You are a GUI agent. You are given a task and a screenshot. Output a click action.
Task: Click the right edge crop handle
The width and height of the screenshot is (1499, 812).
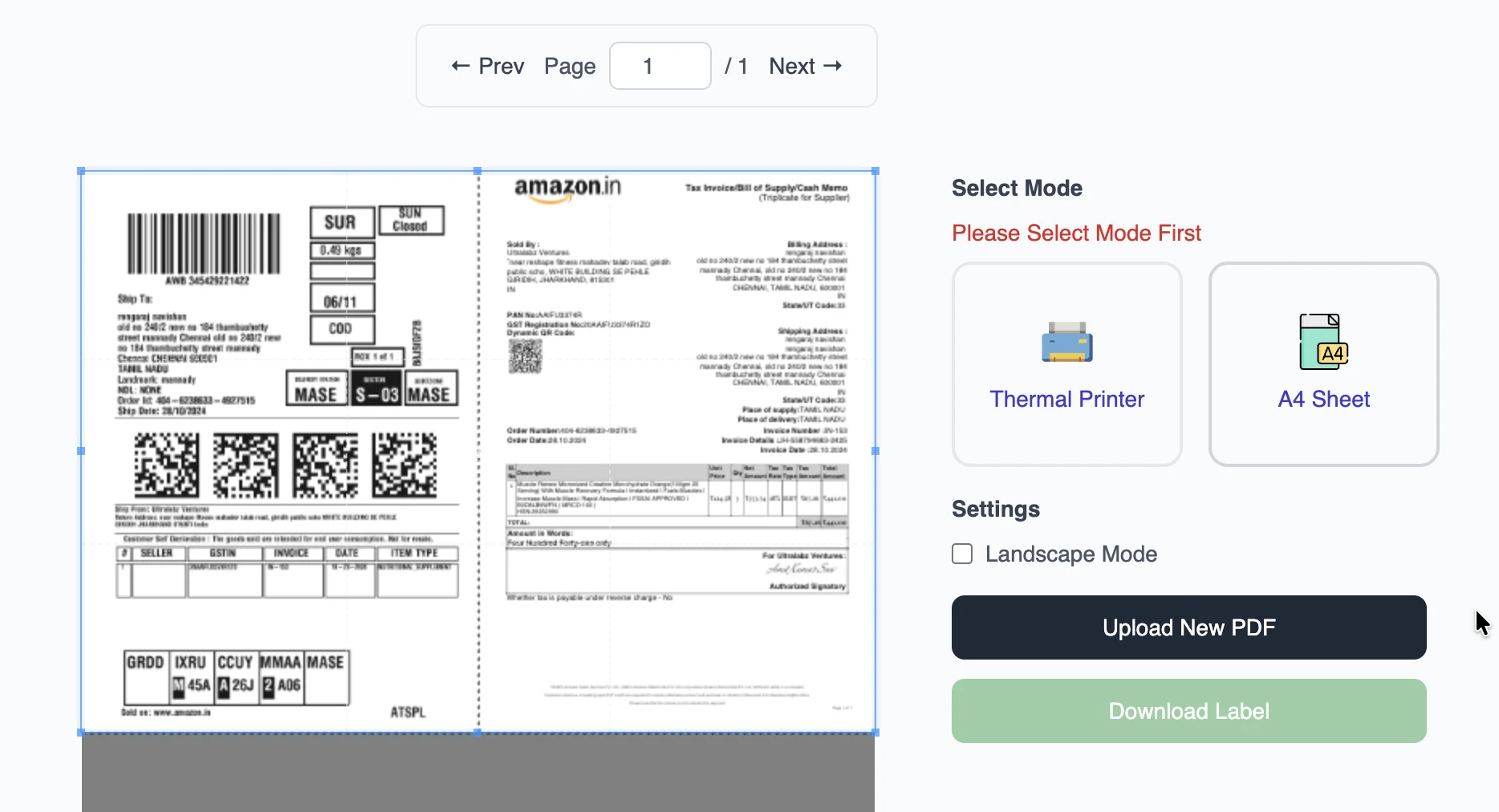point(874,451)
